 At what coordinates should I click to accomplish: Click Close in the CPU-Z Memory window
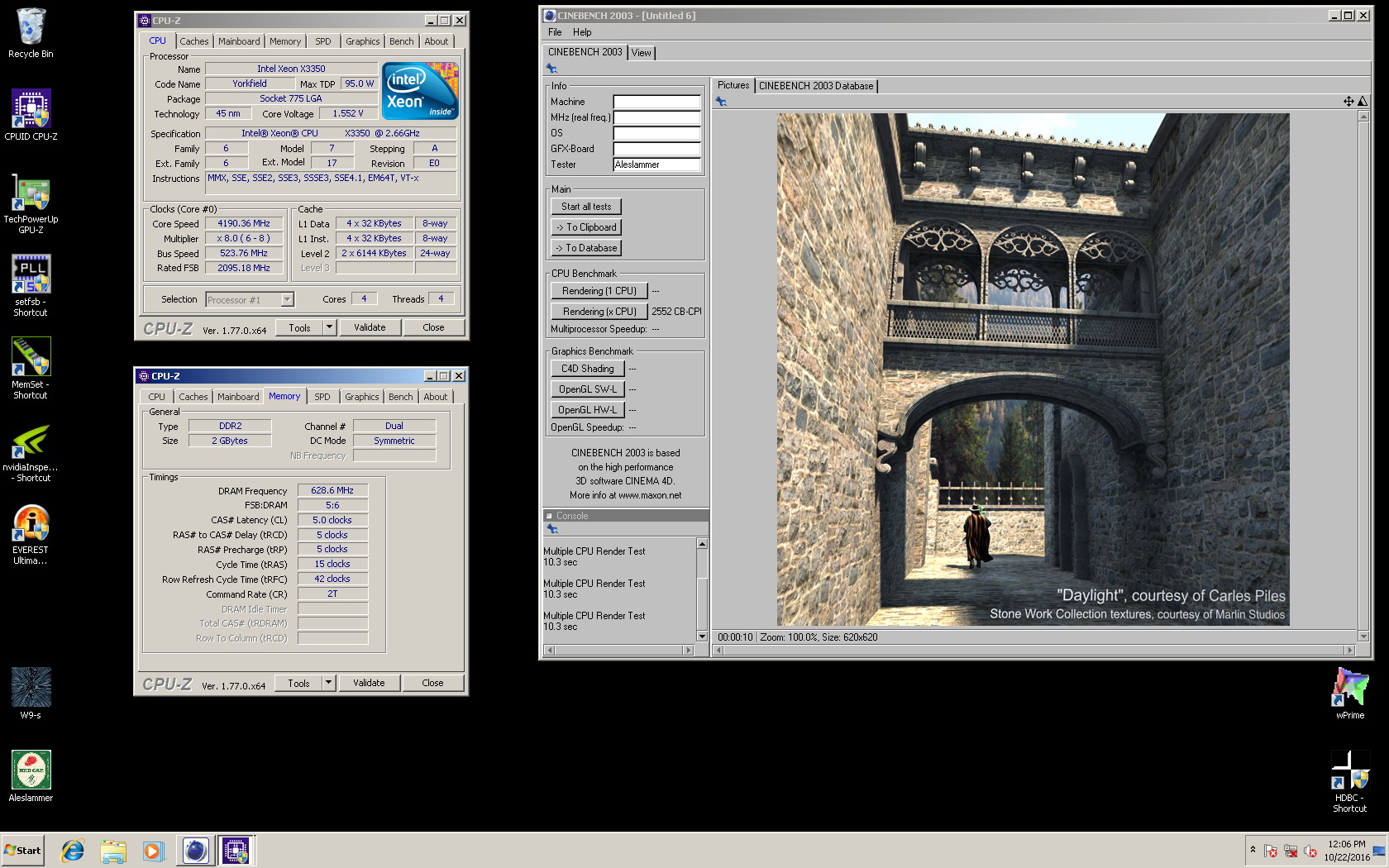click(432, 683)
